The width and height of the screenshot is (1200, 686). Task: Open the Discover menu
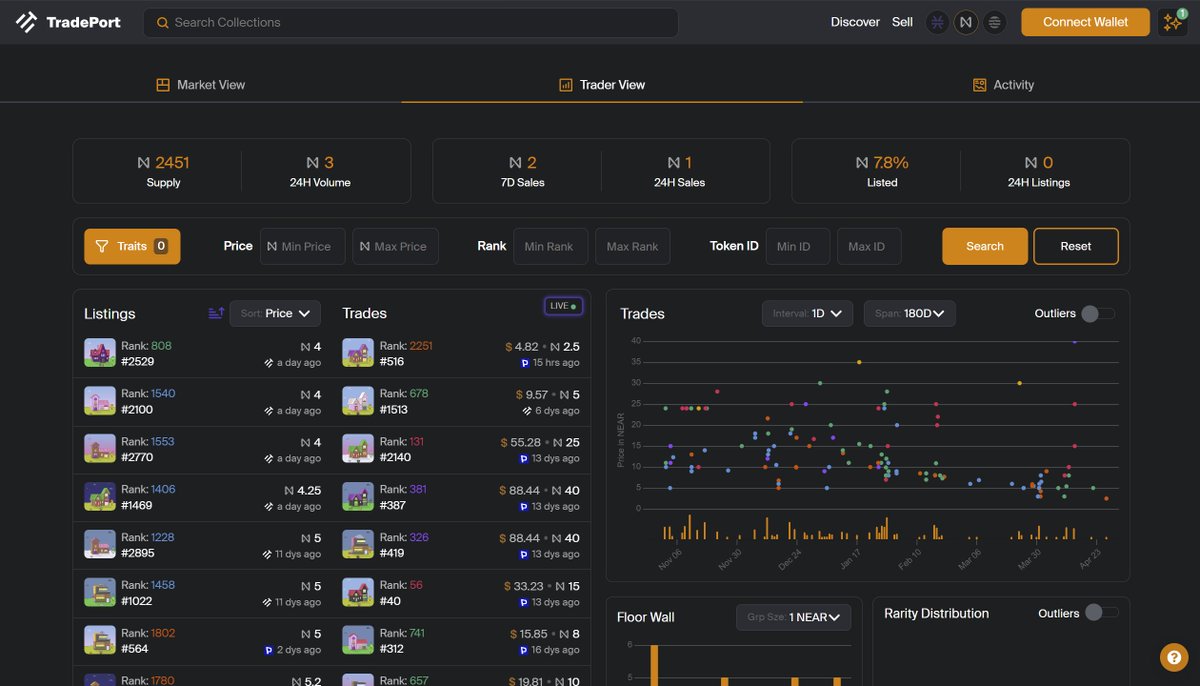[855, 21]
